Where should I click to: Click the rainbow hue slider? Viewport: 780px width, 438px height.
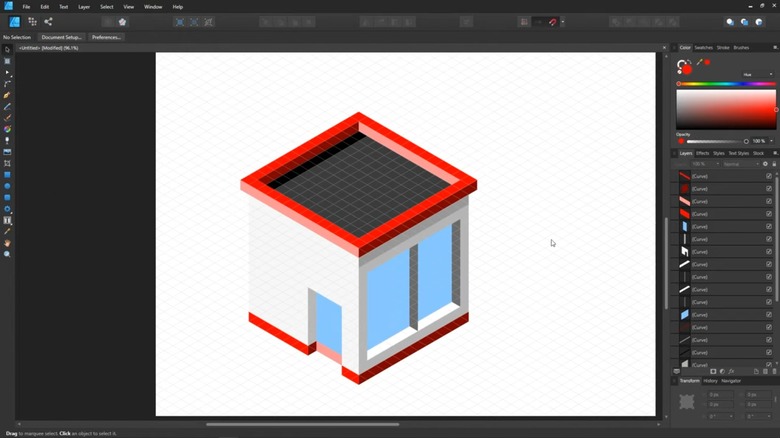pos(726,84)
